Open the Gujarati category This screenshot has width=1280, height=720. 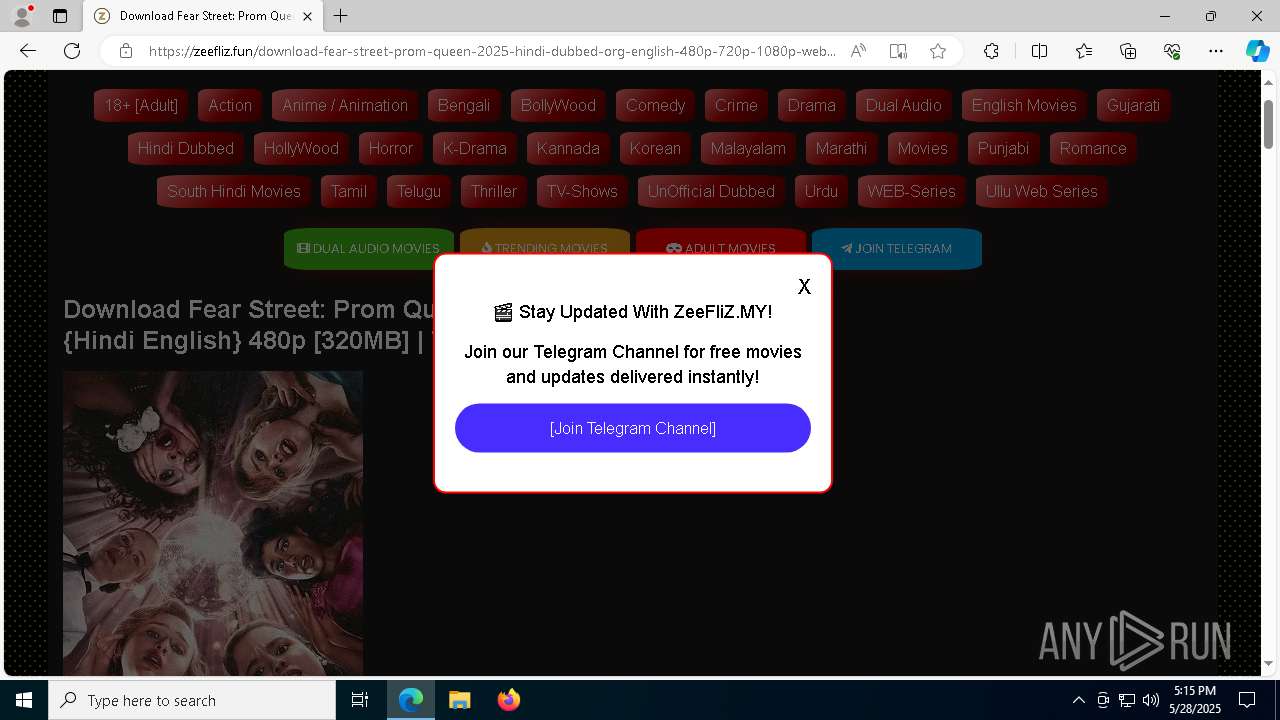point(1133,105)
